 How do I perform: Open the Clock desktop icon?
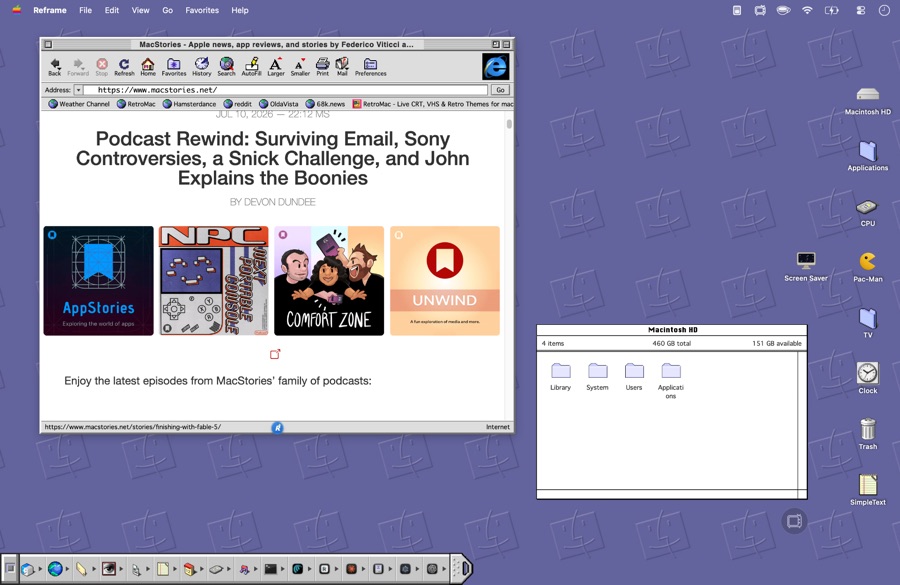[x=867, y=378]
